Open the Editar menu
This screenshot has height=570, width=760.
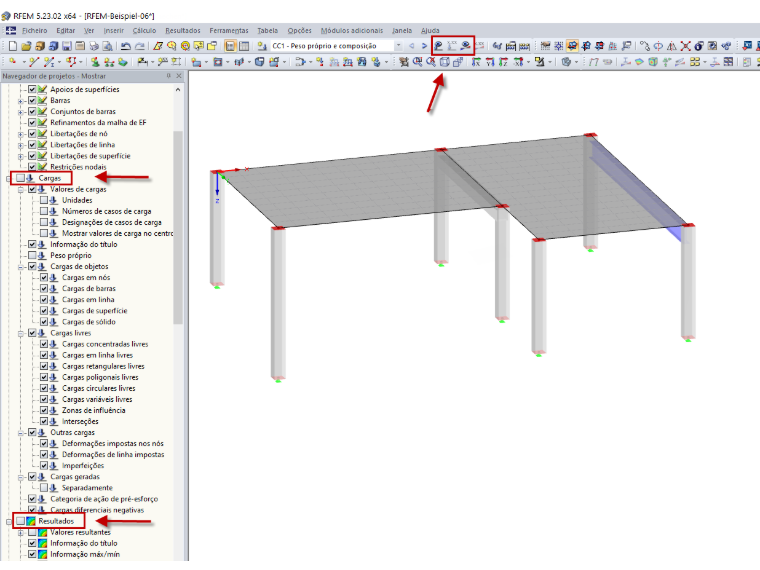[x=65, y=30]
